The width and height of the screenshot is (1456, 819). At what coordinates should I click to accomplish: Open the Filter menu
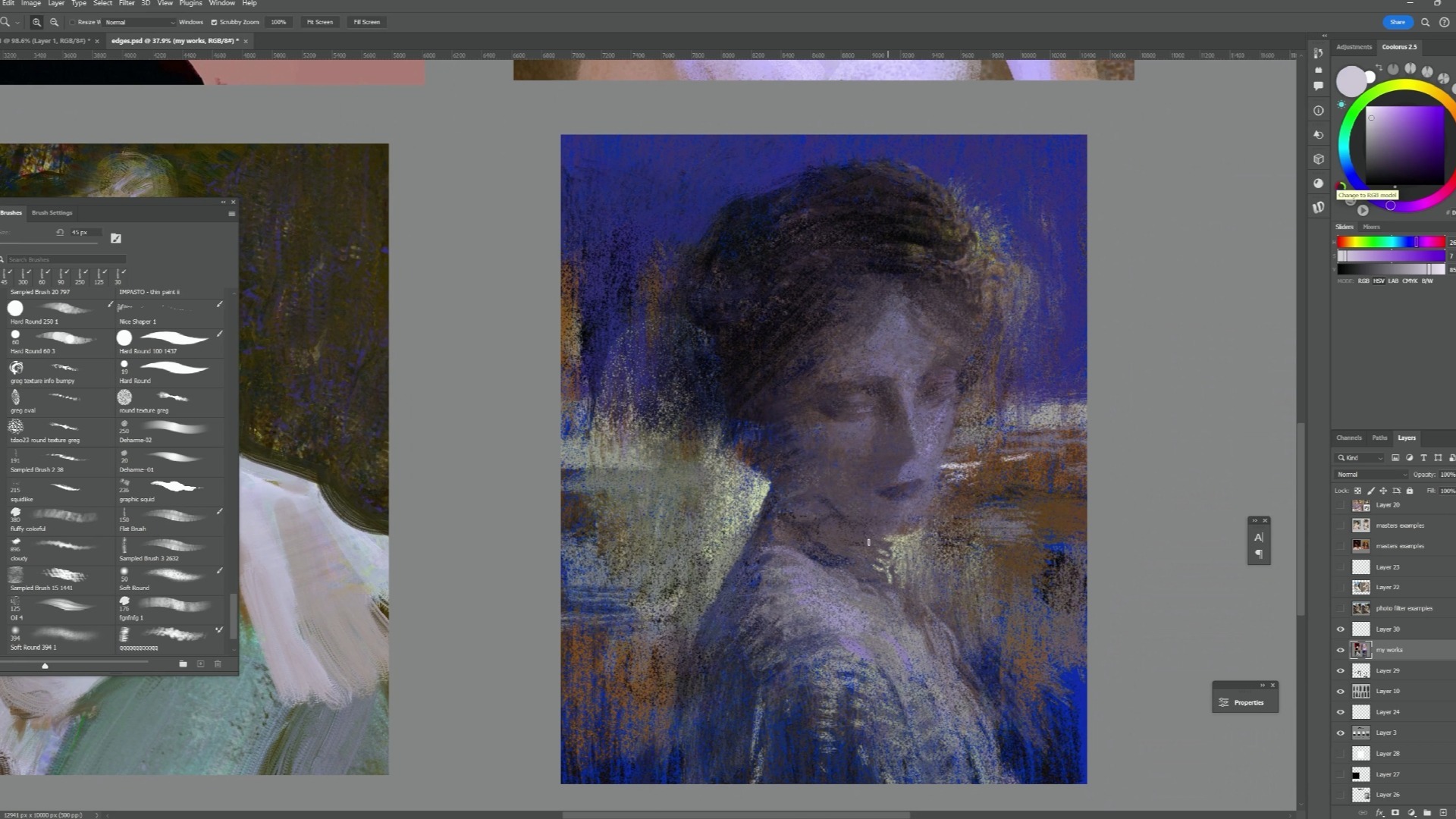click(127, 3)
